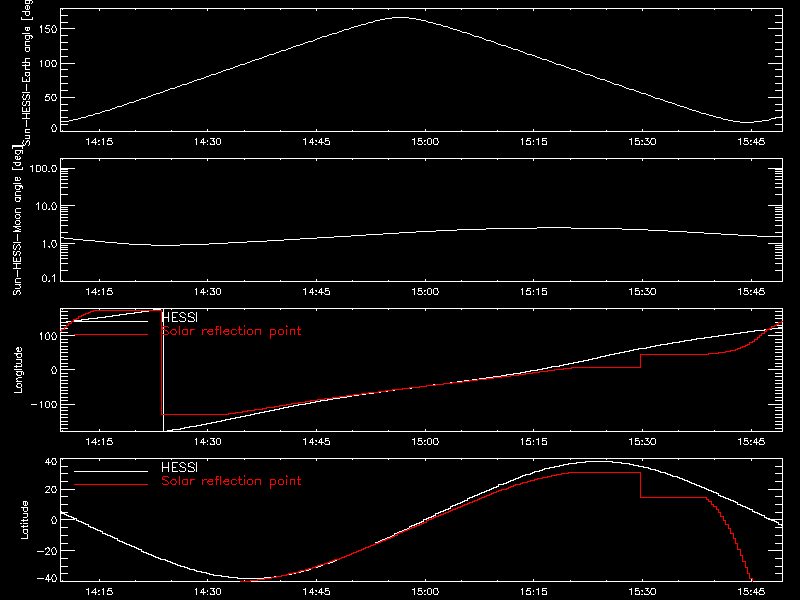This screenshot has height=600, width=800.
Task: Click 15:30 time label under Earth angle plot
Action: [x=642, y=142]
